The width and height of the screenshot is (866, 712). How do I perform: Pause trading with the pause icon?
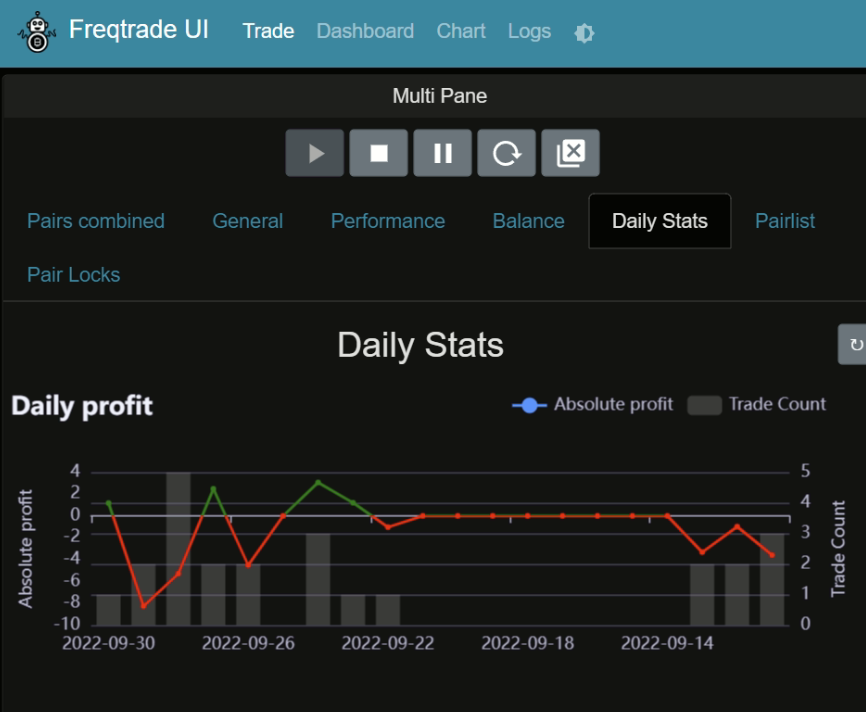(x=442, y=152)
